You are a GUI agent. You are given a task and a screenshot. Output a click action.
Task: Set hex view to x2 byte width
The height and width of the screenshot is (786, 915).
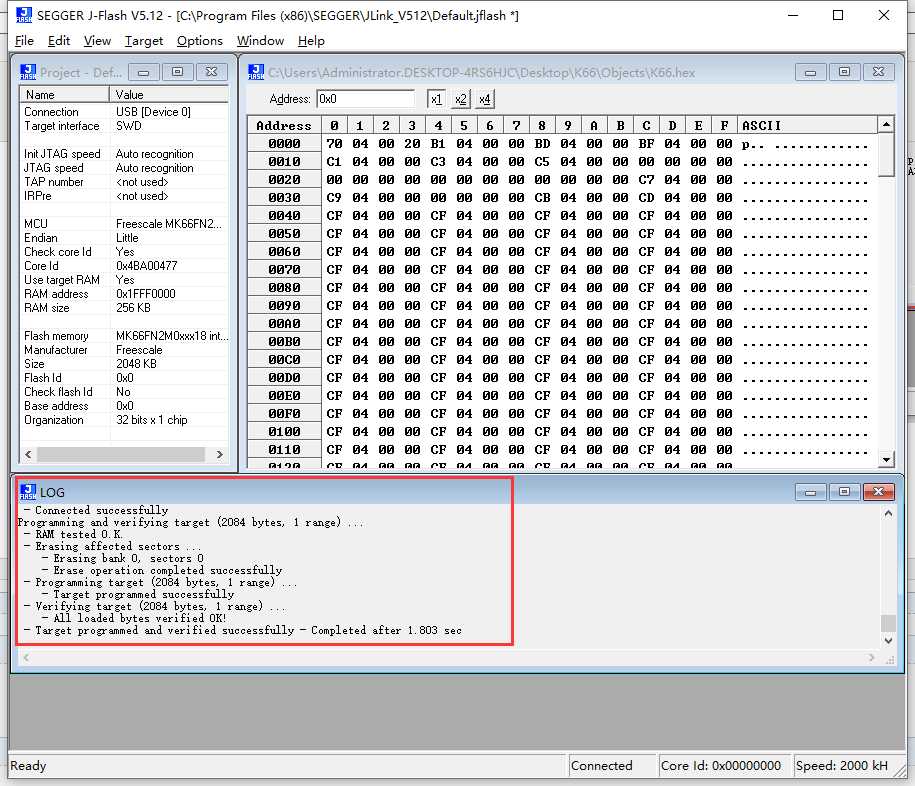[x=460, y=99]
